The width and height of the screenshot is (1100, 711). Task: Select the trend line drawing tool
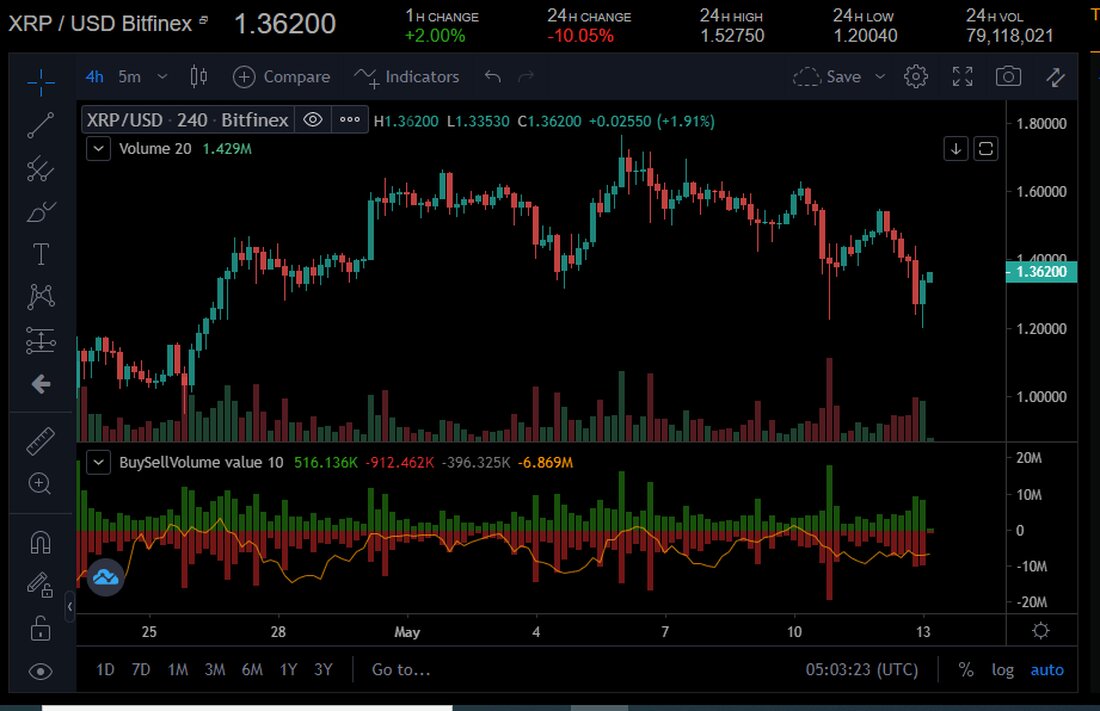point(41,125)
